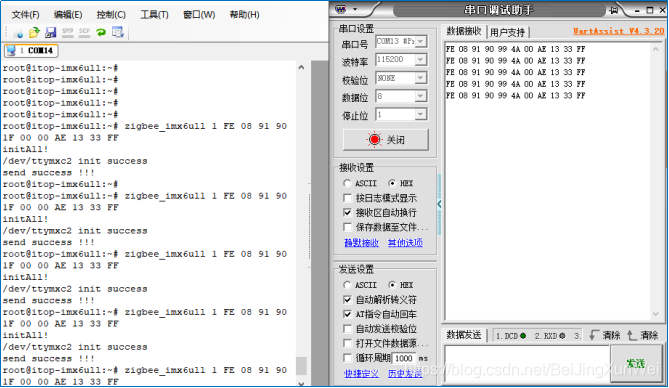Toggle 接收区自动换行 checkbox

347,213
